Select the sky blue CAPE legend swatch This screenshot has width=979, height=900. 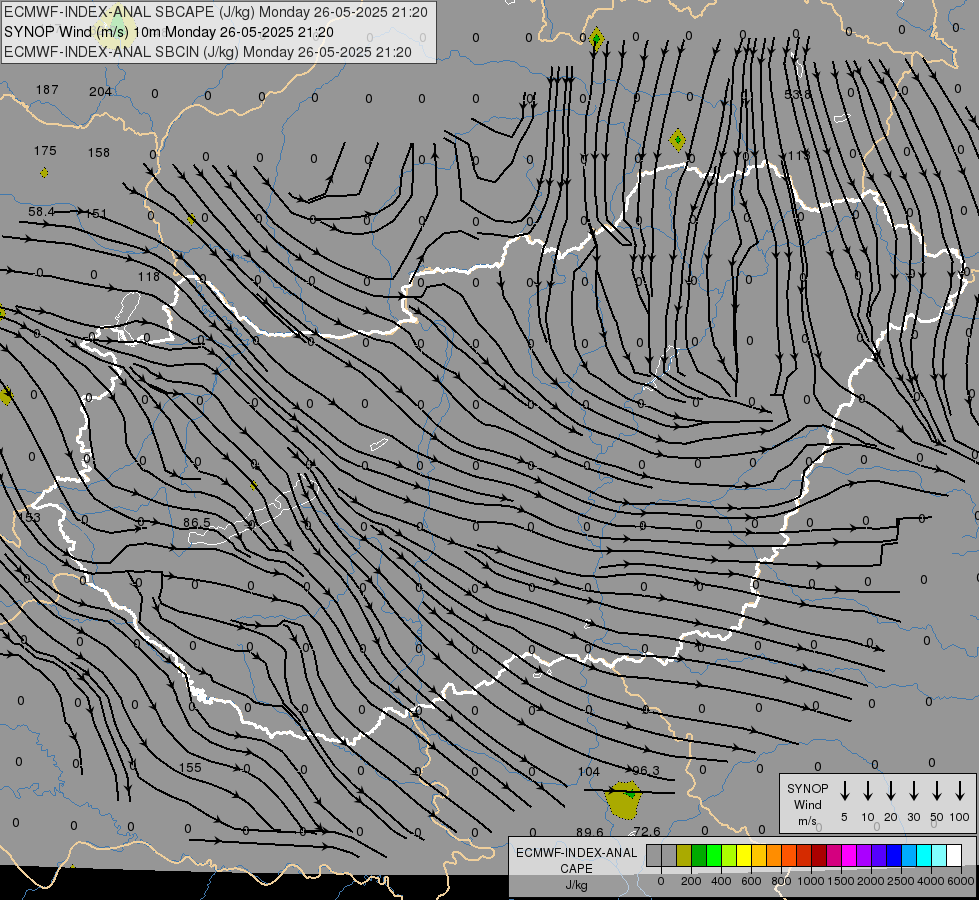click(x=909, y=855)
